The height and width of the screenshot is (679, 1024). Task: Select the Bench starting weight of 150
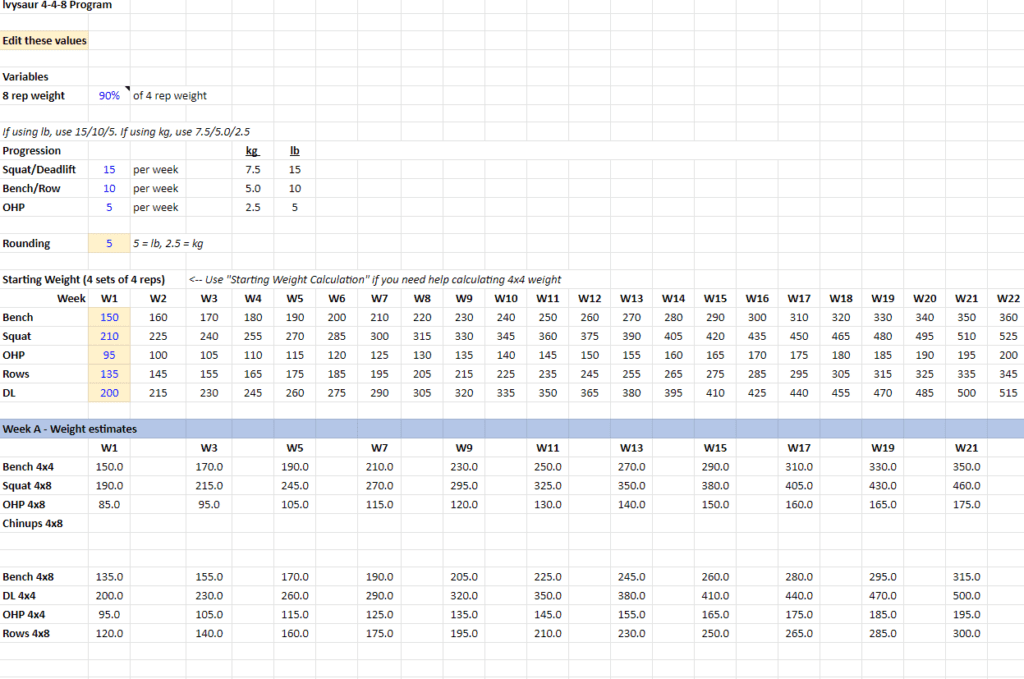click(x=109, y=317)
